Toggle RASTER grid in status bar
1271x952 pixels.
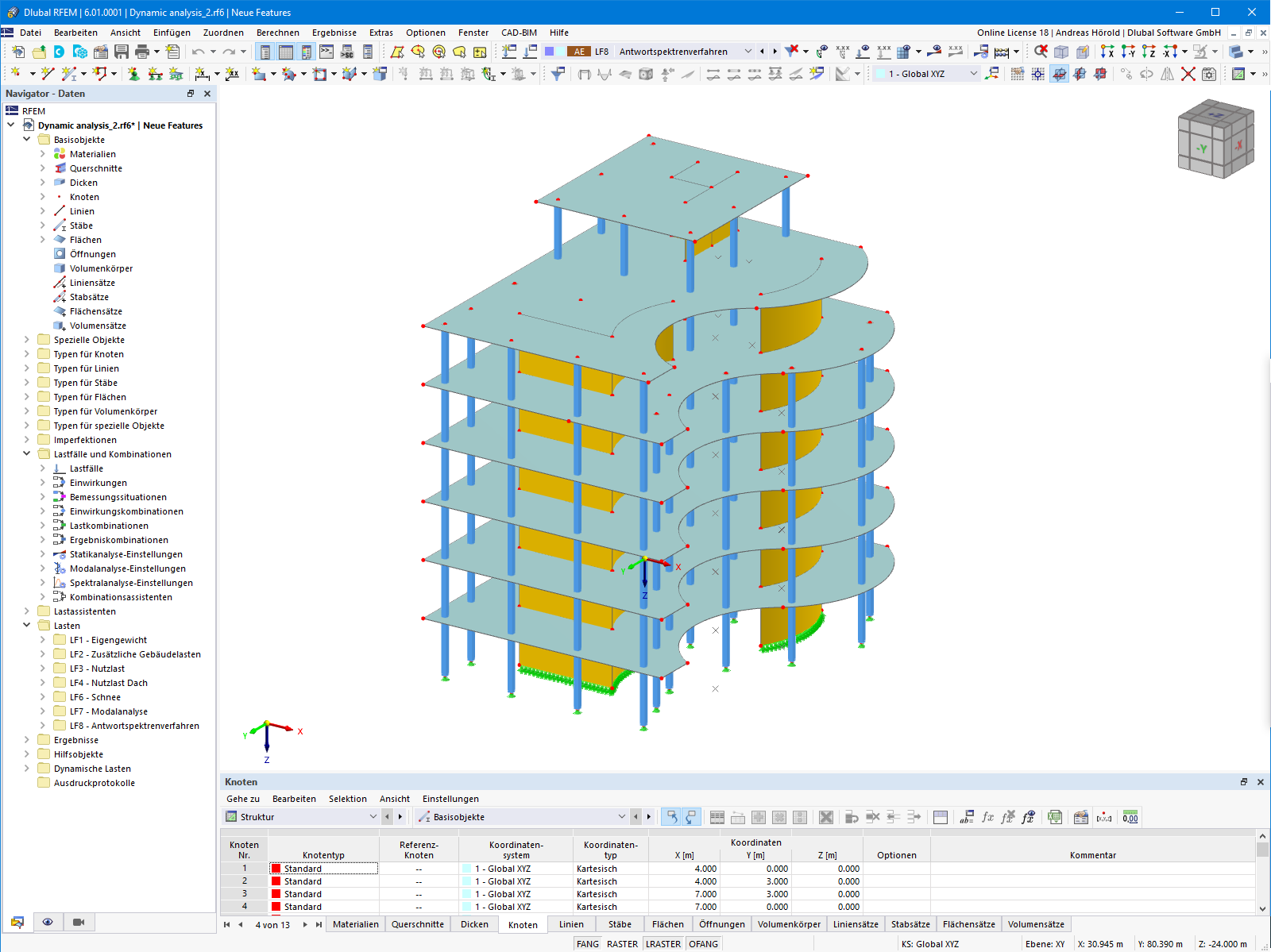pyautogui.click(x=622, y=943)
